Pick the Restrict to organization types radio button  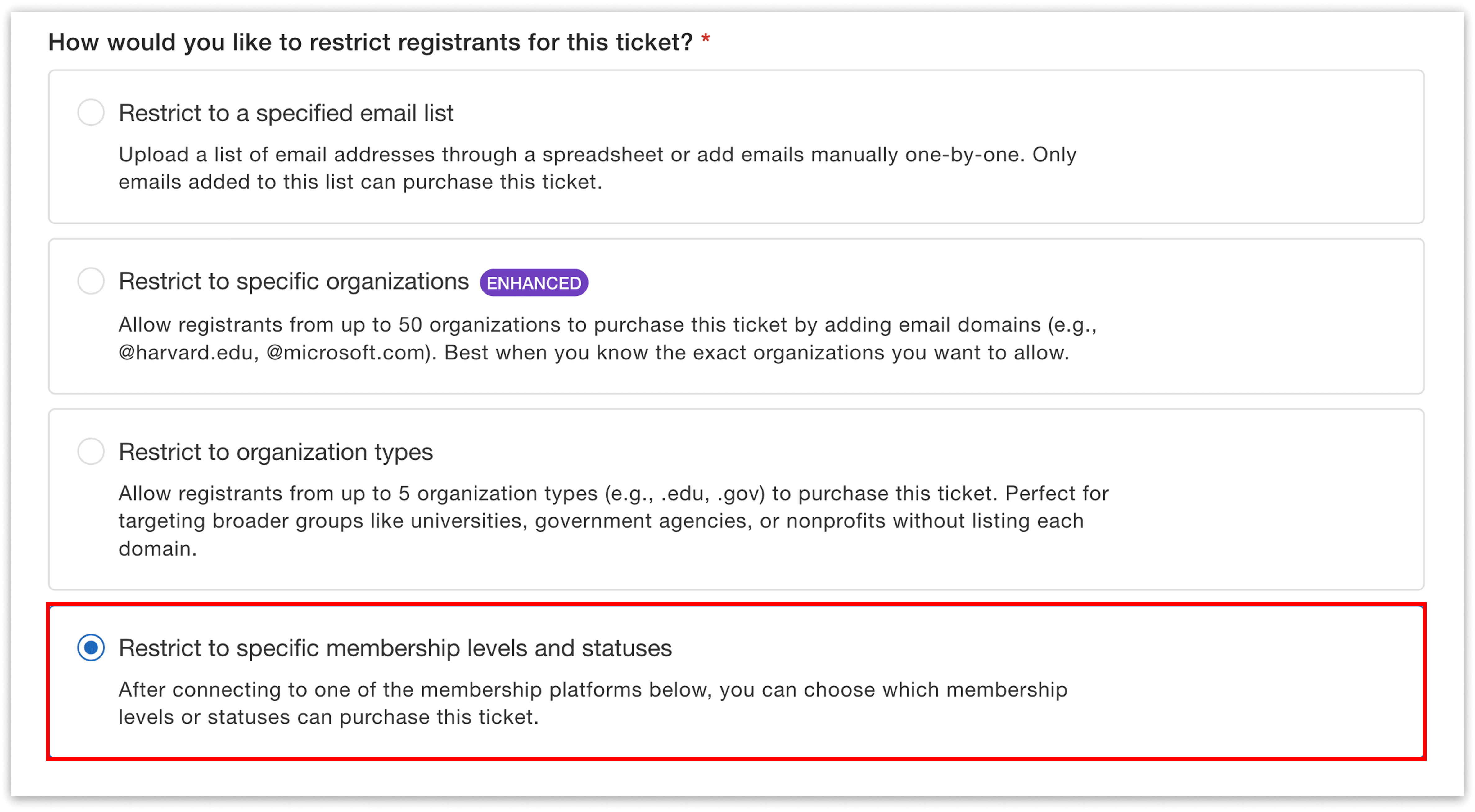click(x=91, y=452)
